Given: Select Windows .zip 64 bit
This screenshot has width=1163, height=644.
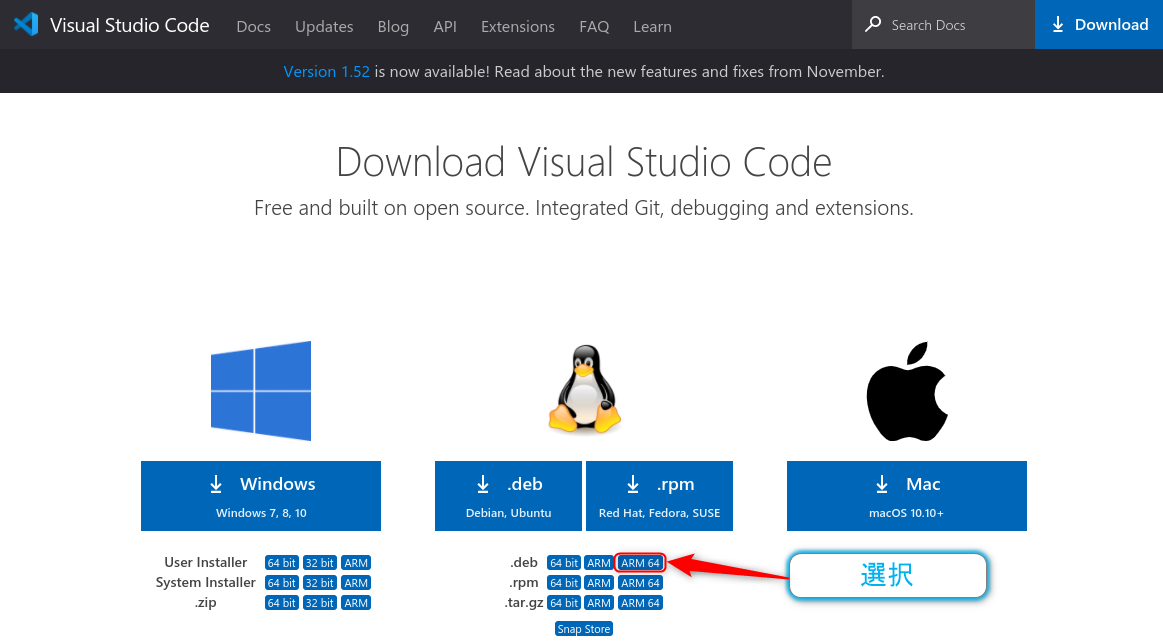Looking at the screenshot, I should 282,602.
